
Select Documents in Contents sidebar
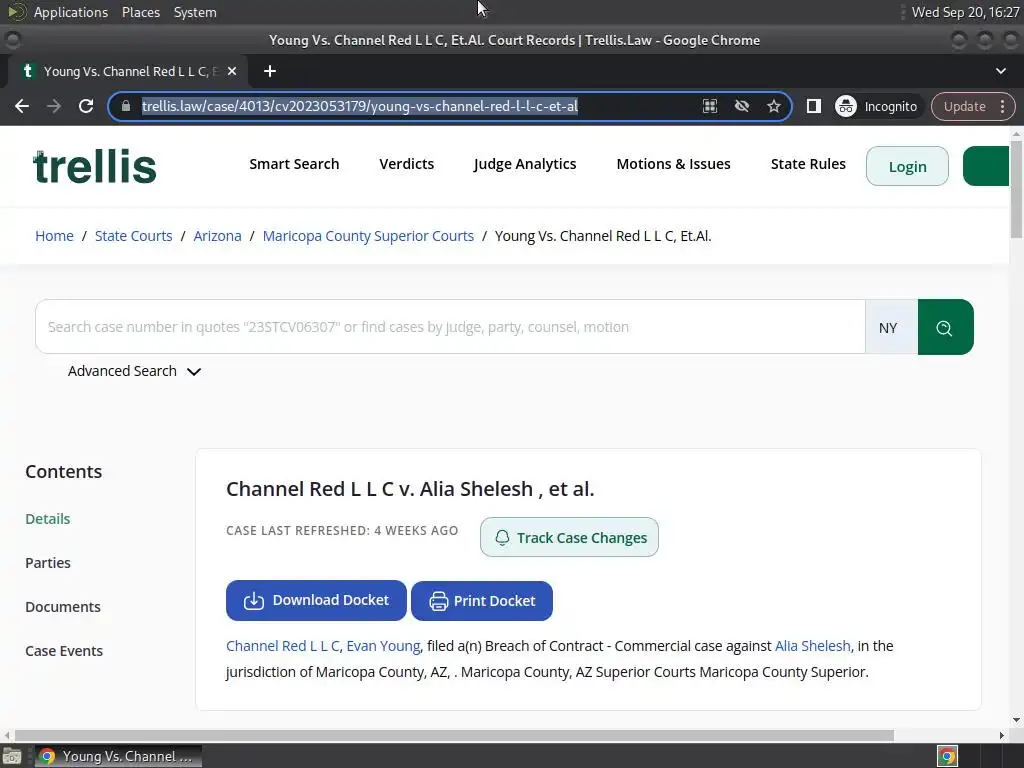[63, 607]
